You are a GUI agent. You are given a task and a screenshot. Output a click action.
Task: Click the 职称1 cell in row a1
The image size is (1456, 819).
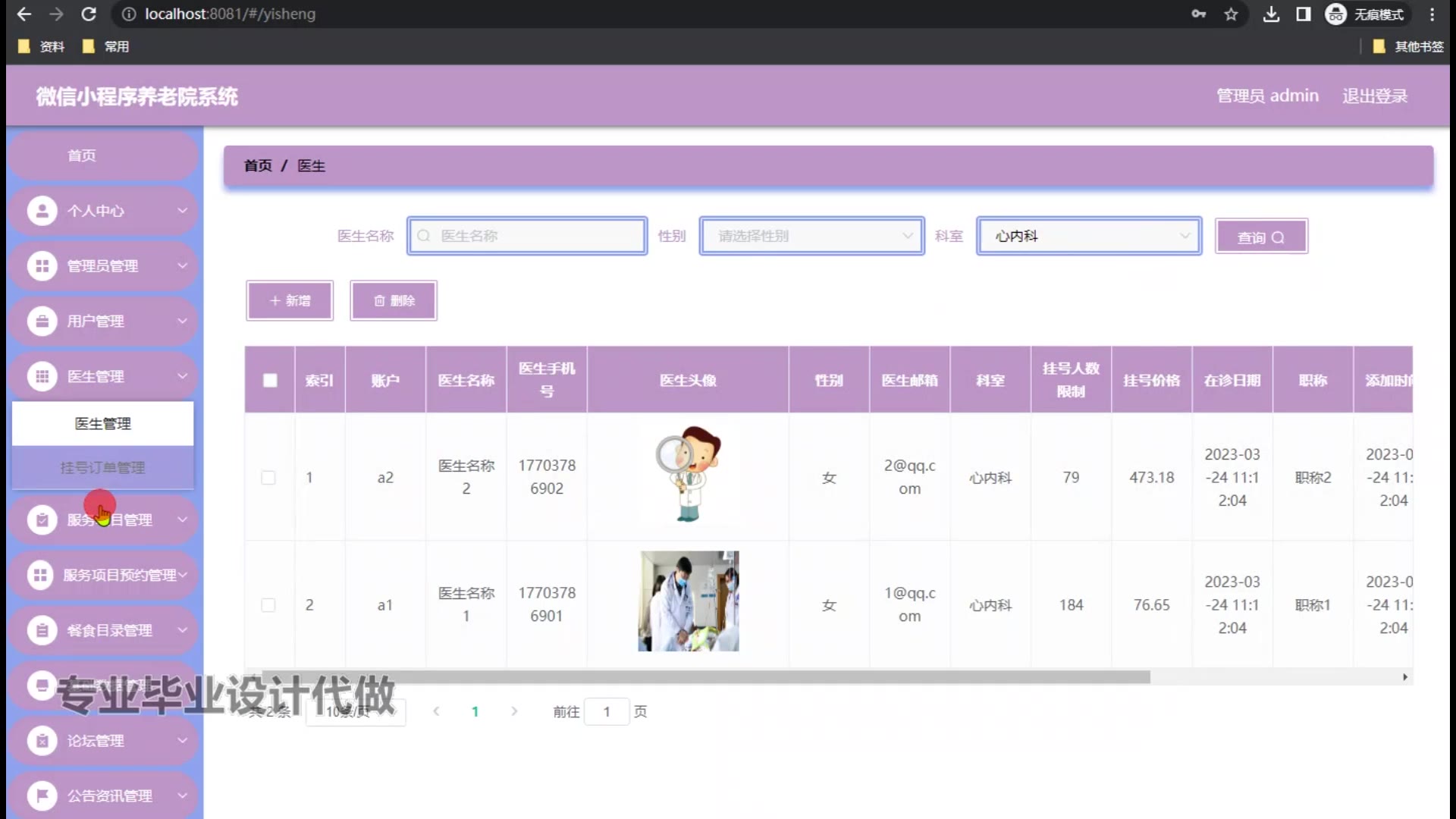[x=1313, y=604]
